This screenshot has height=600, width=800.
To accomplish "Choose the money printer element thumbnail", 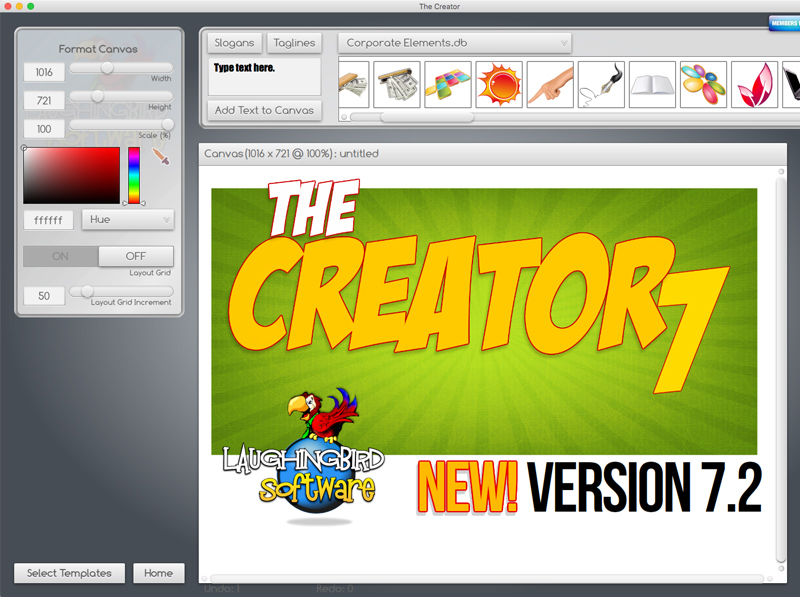I will [397, 85].
